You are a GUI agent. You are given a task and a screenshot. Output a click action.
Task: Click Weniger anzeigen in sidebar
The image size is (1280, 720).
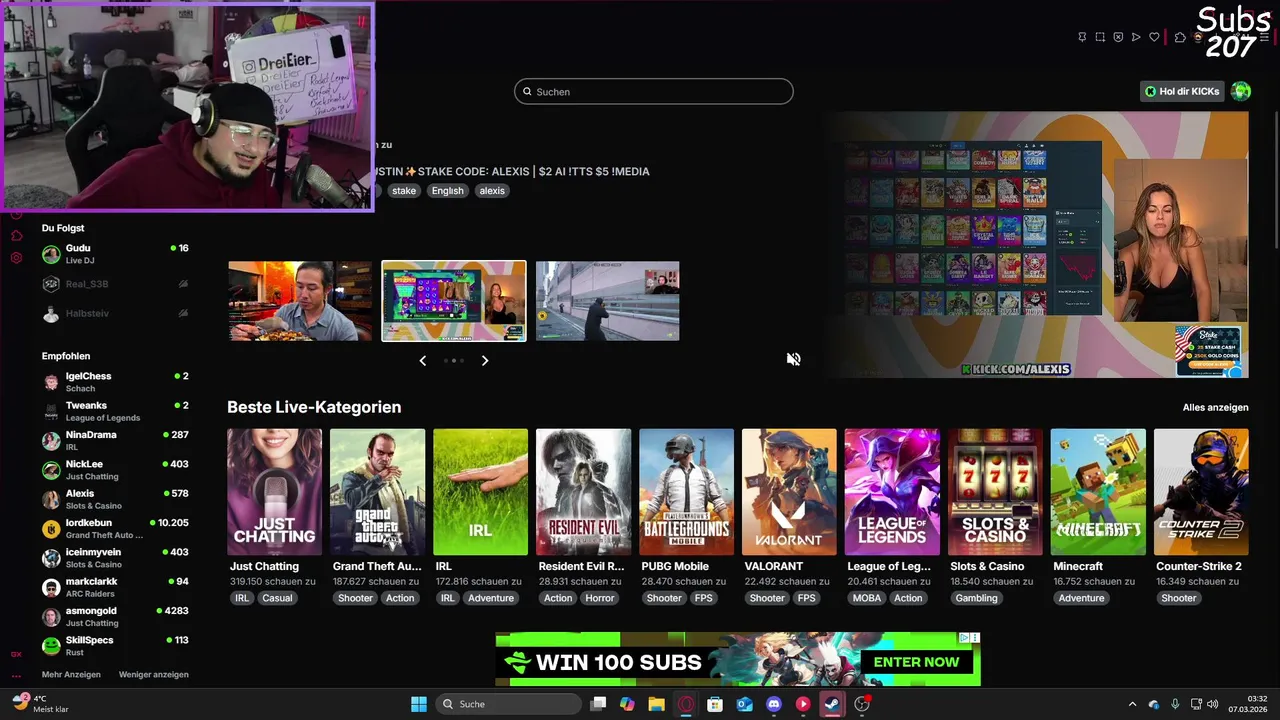[x=154, y=675]
